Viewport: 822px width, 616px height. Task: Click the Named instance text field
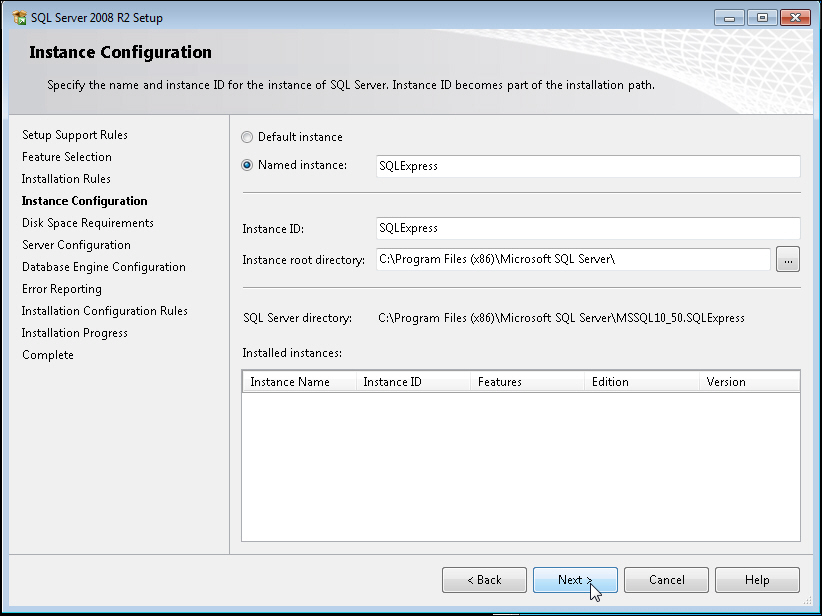(588, 166)
